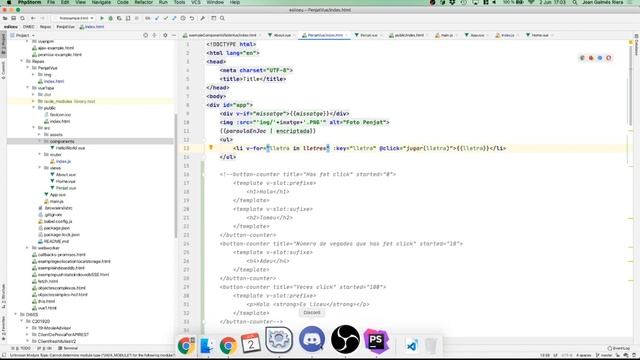
Task: Click the Search Everywhere magnifier in the toolbar
Action: click(x=222, y=18)
